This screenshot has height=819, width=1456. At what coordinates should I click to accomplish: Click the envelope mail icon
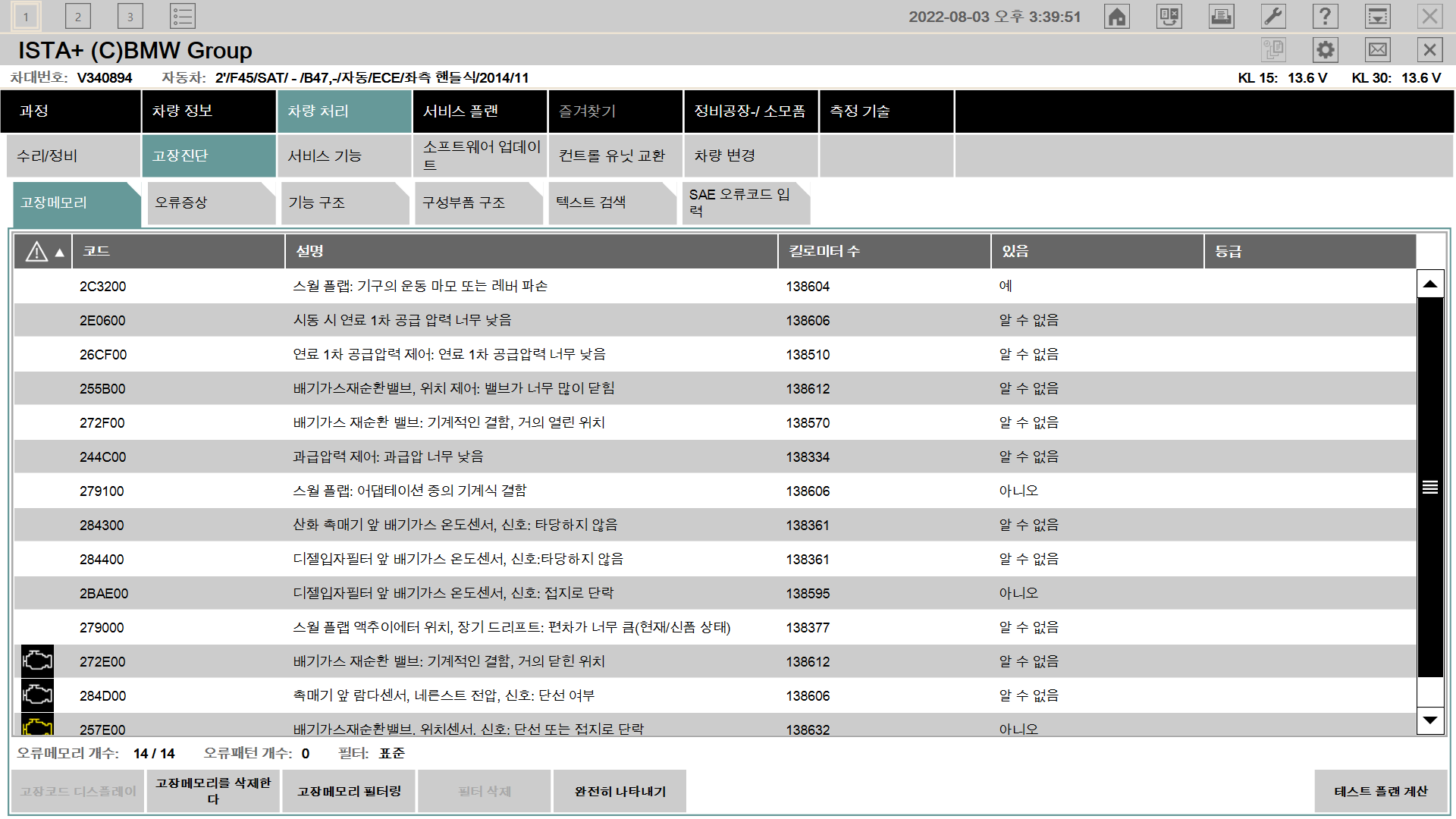tap(1377, 50)
